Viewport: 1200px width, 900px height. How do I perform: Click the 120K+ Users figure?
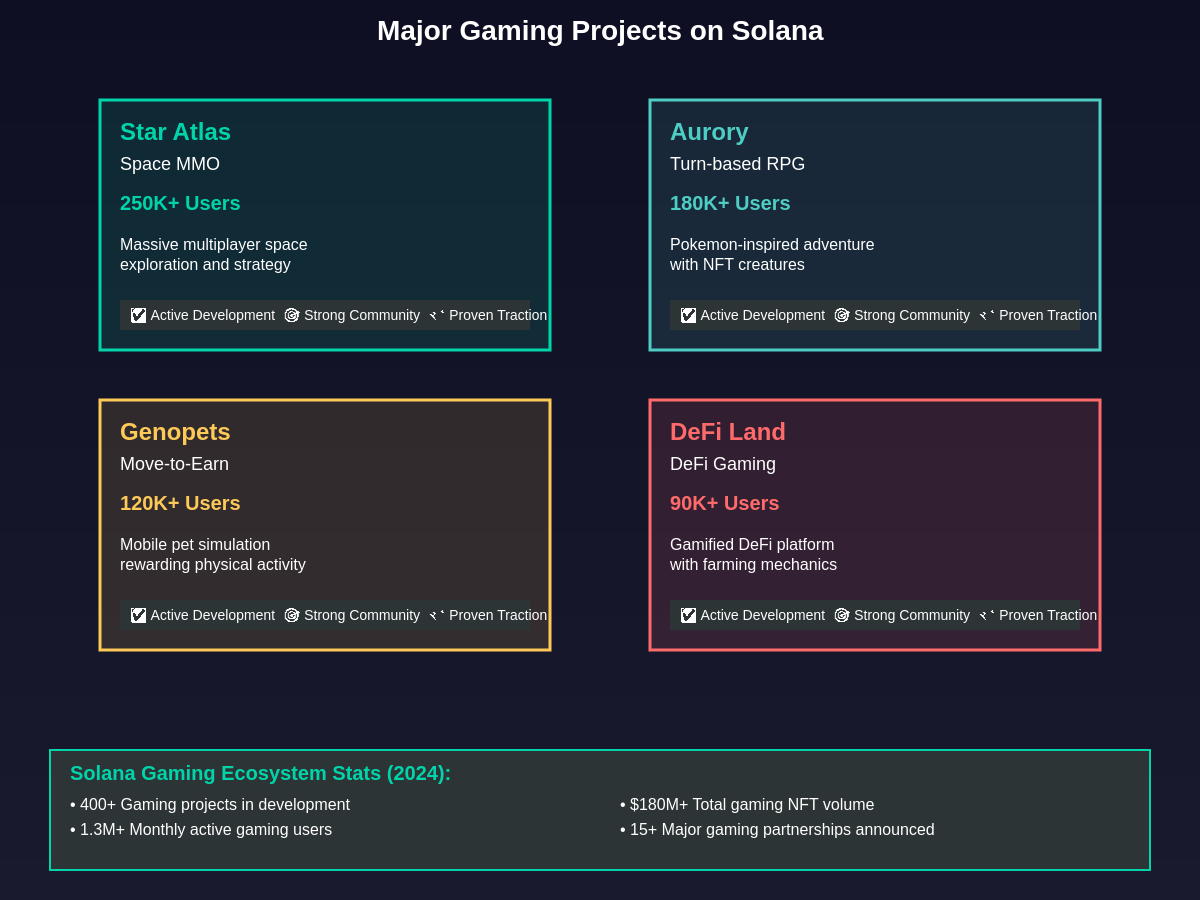180,503
